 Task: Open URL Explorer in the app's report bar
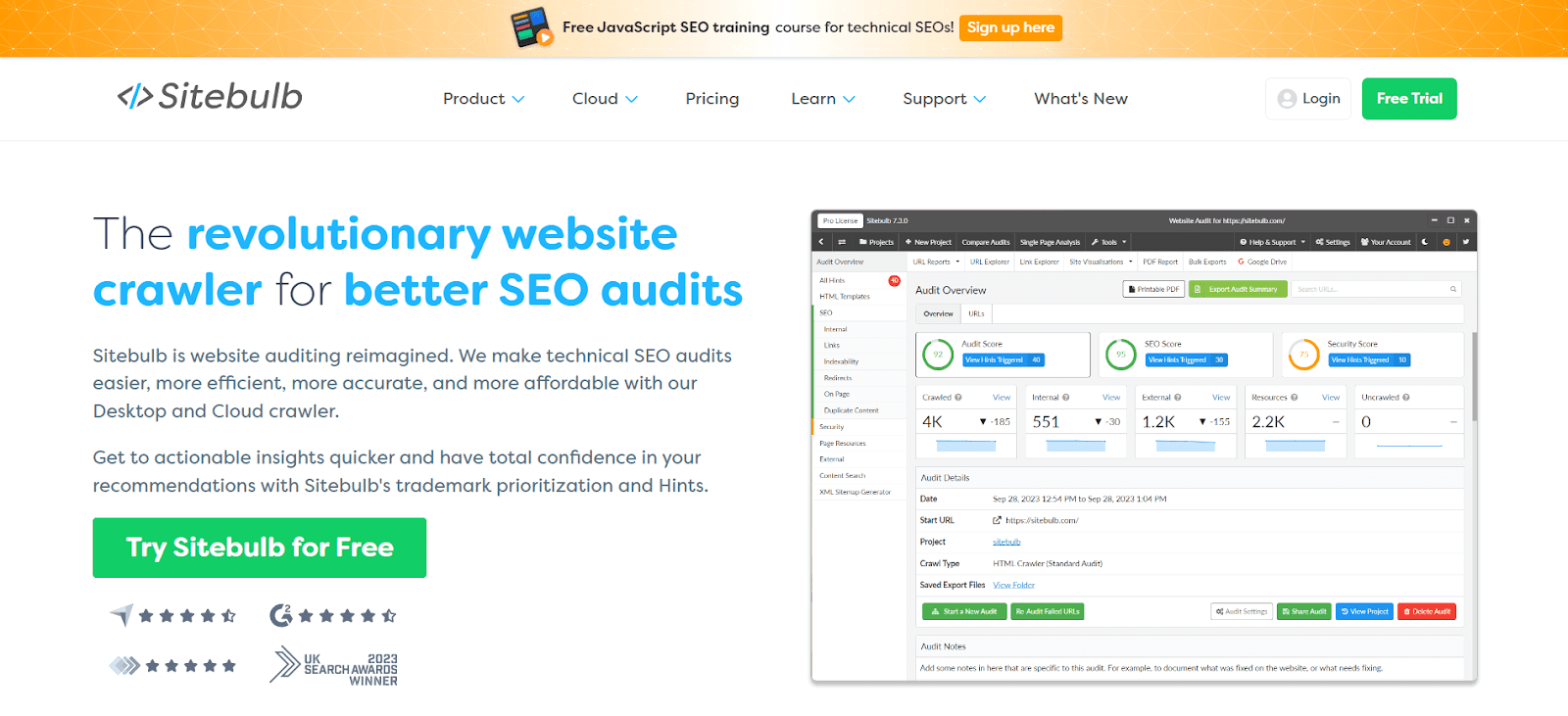tap(990, 262)
